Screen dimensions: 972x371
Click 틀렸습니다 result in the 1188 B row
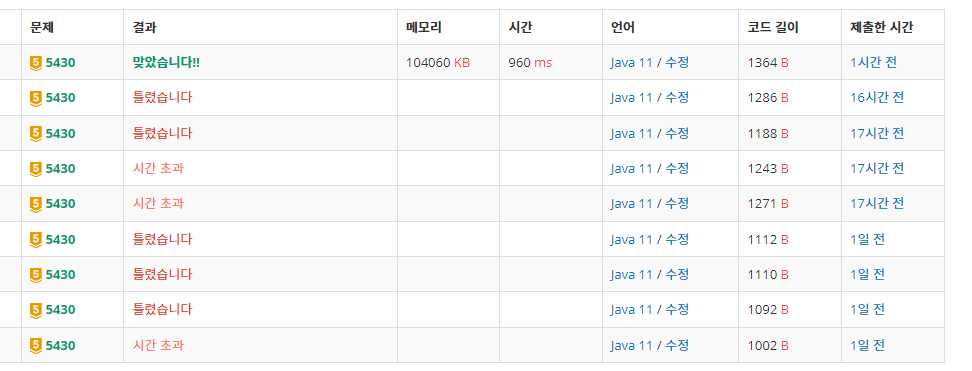point(162,133)
